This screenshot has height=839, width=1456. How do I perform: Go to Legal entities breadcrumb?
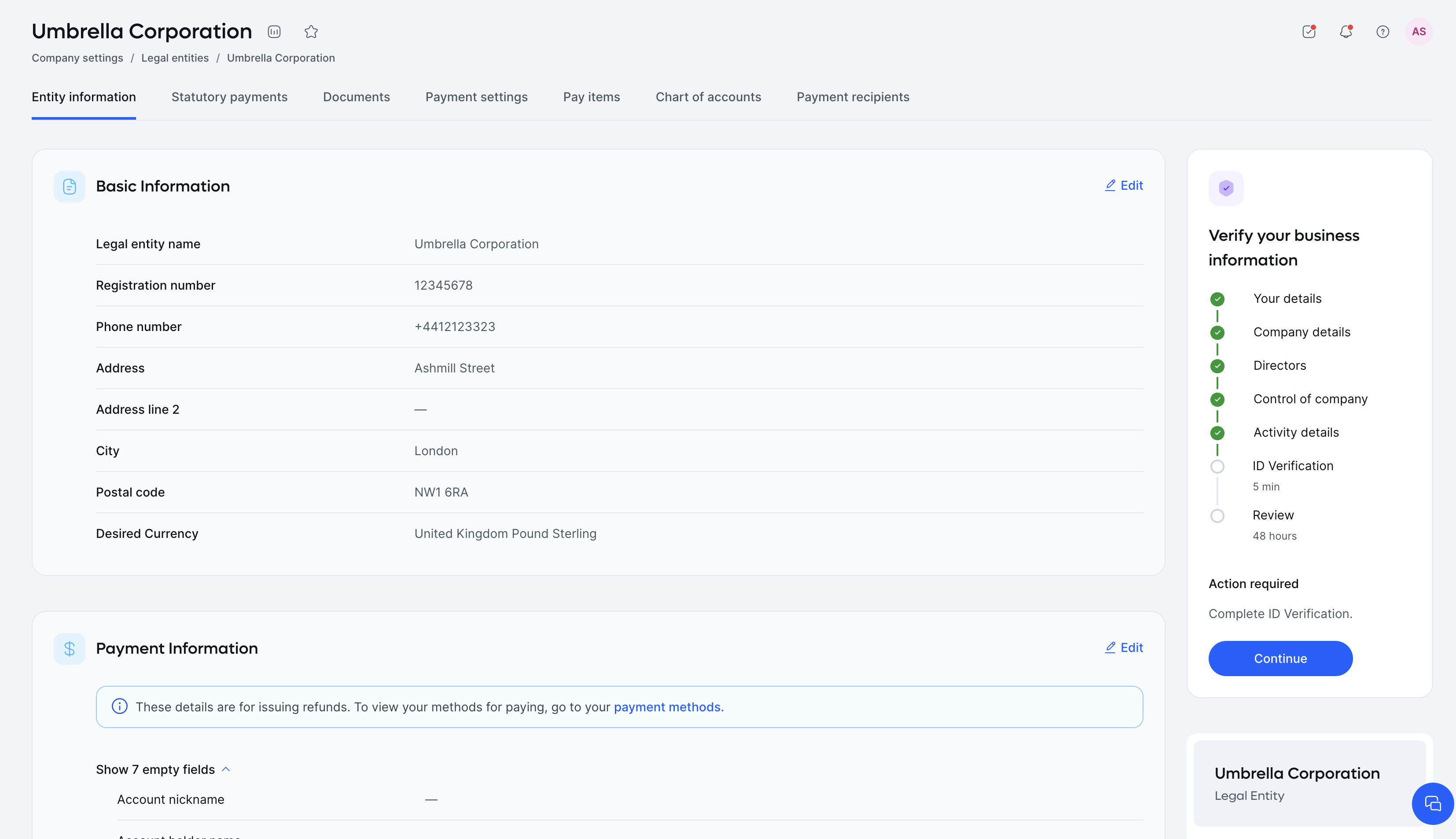point(175,58)
